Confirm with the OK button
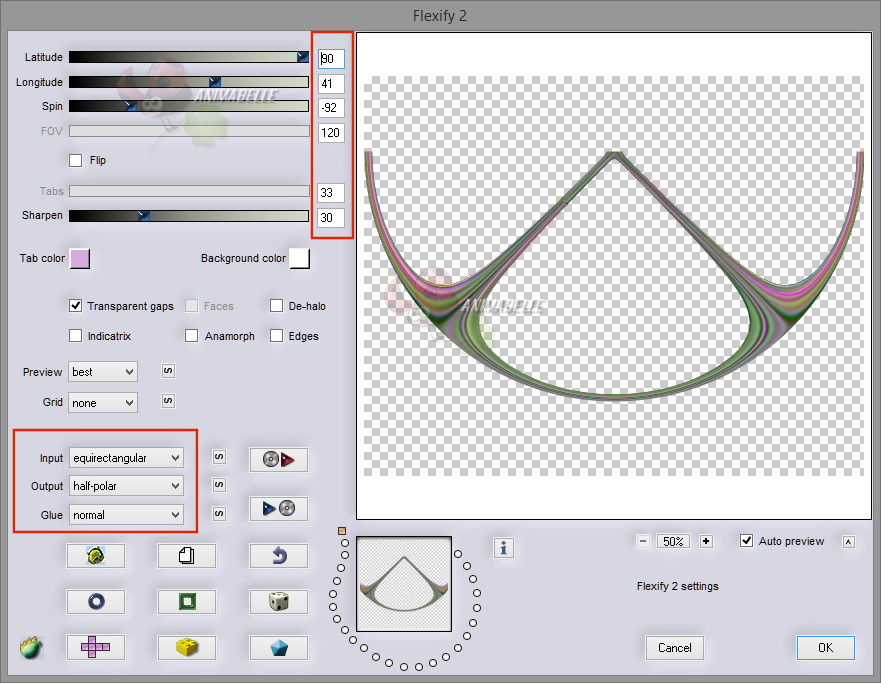This screenshot has width=881, height=683. [x=825, y=648]
